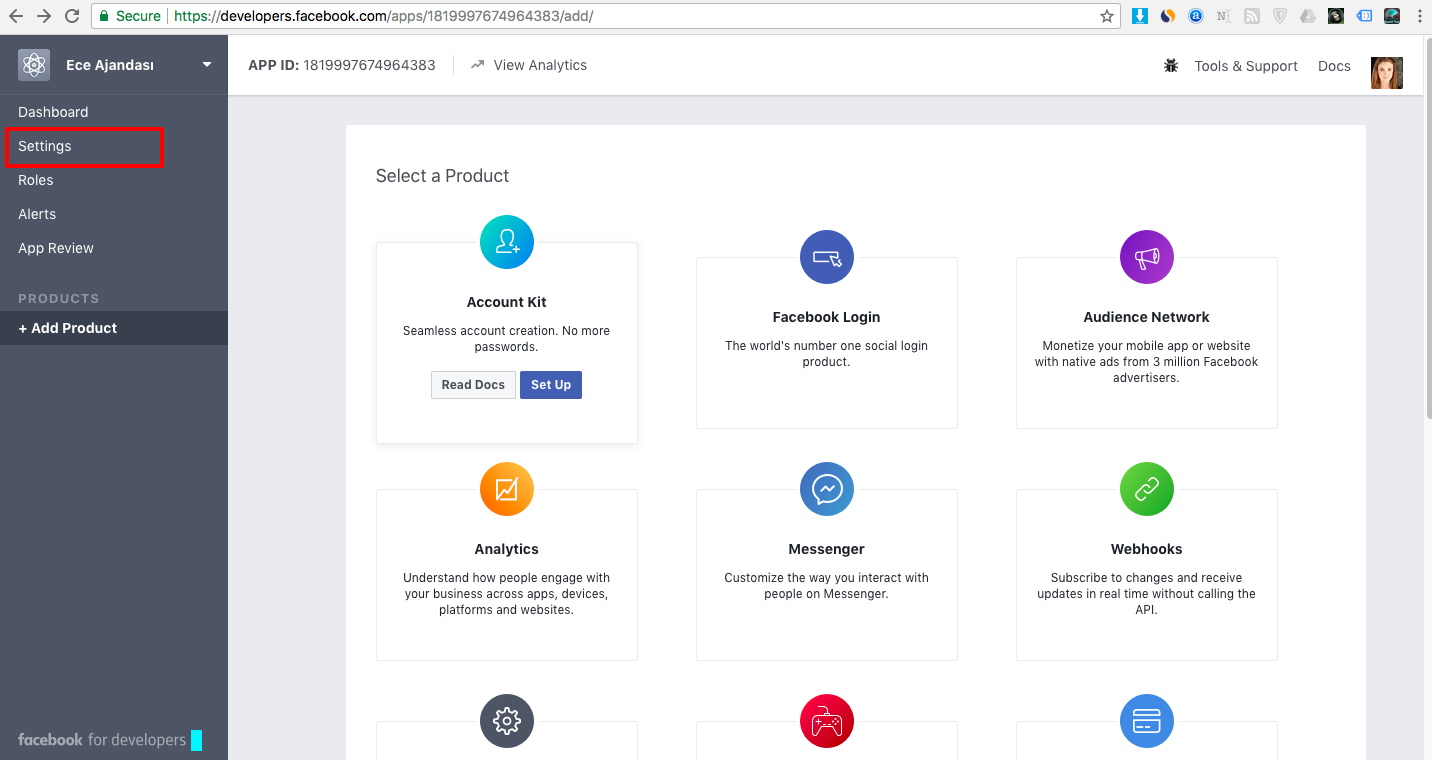
Task: Click the Messenger product icon
Action: (826, 489)
